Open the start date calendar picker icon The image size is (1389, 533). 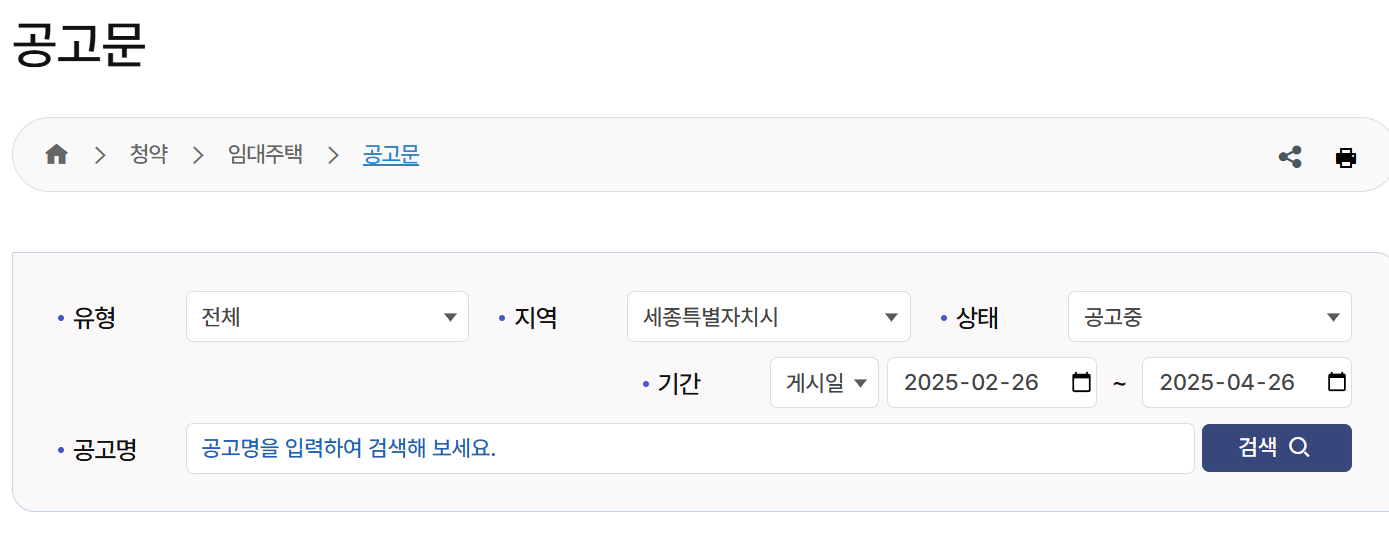pos(1081,382)
